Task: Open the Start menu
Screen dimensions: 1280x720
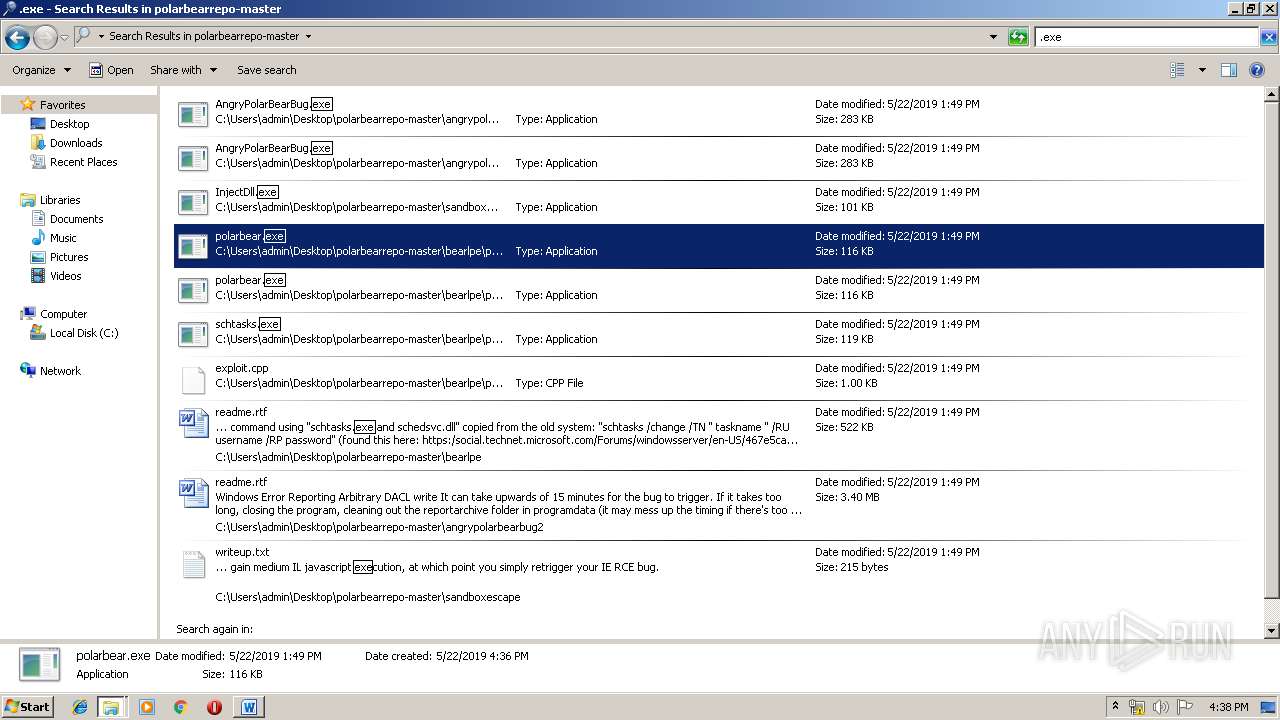Action: [28, 707]
